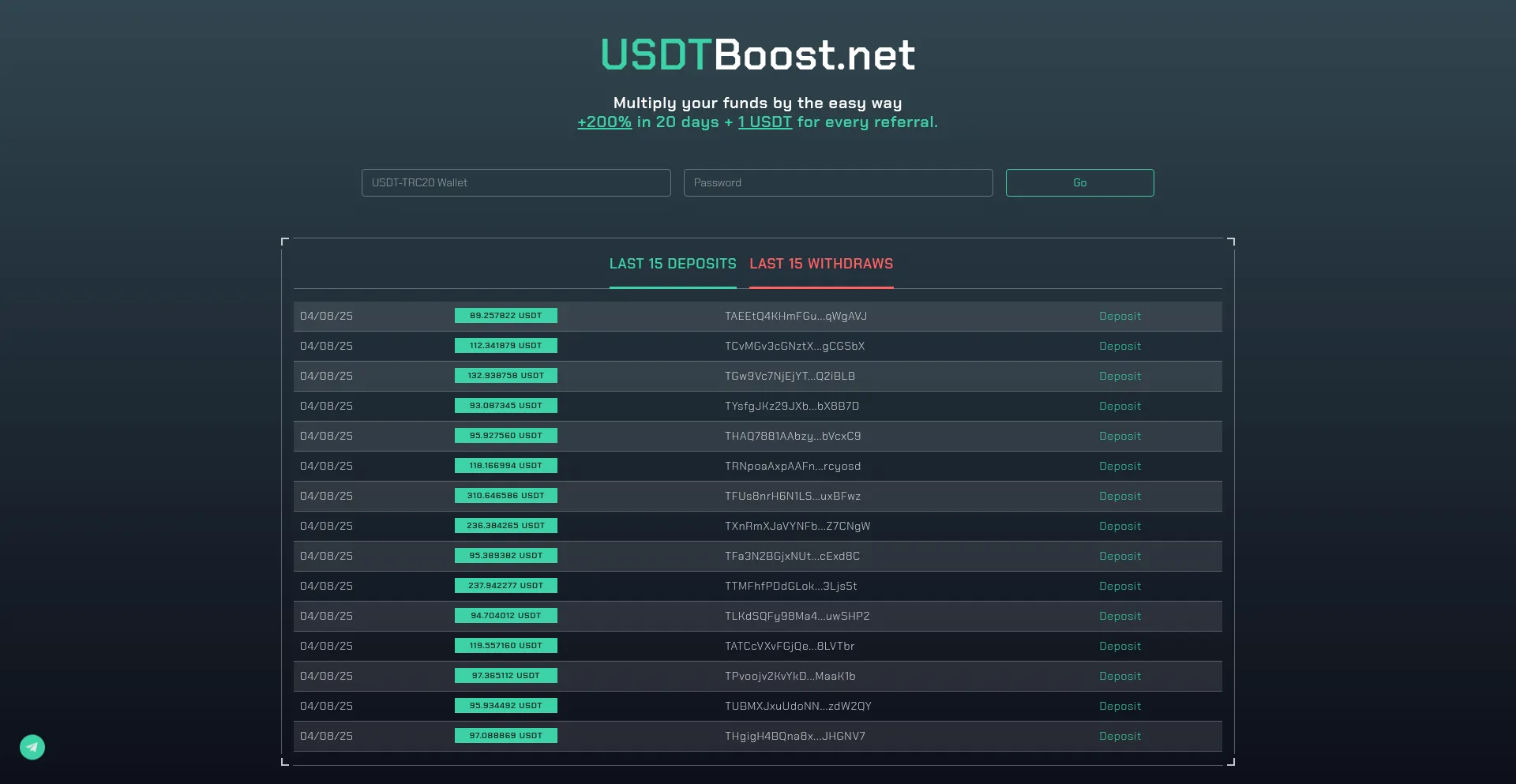
Task: Click Deposit label in TLKdSQFy98Ma4 row
Action: click(1120, 616)
